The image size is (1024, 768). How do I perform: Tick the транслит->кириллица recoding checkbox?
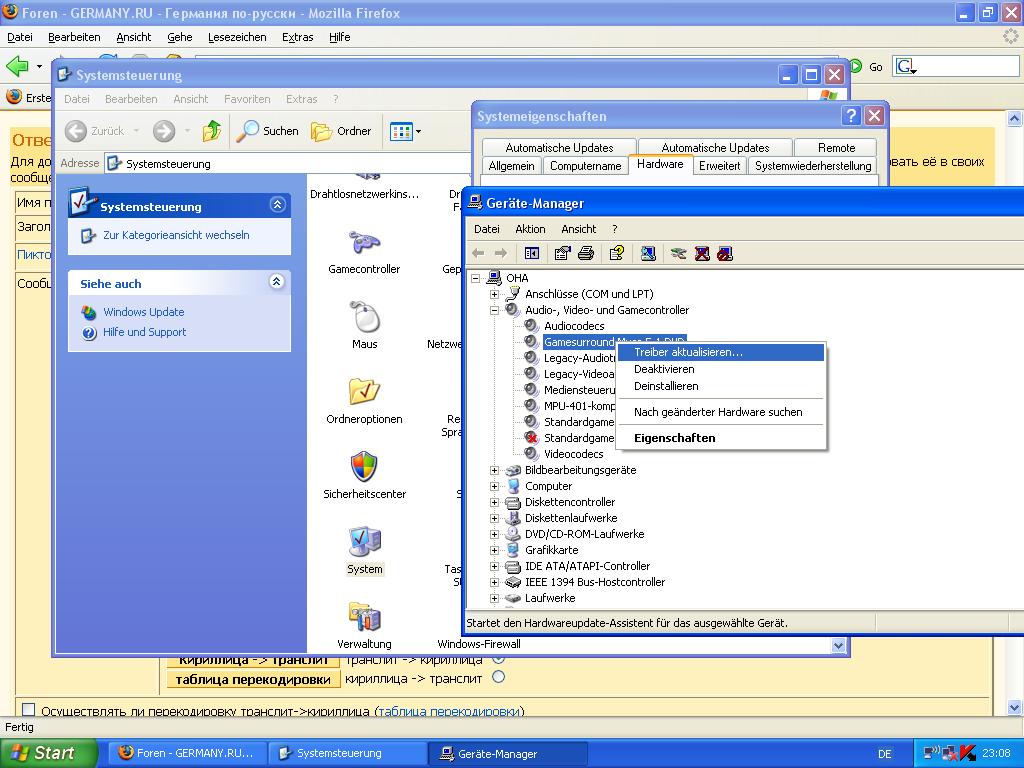tap(29, 709)
